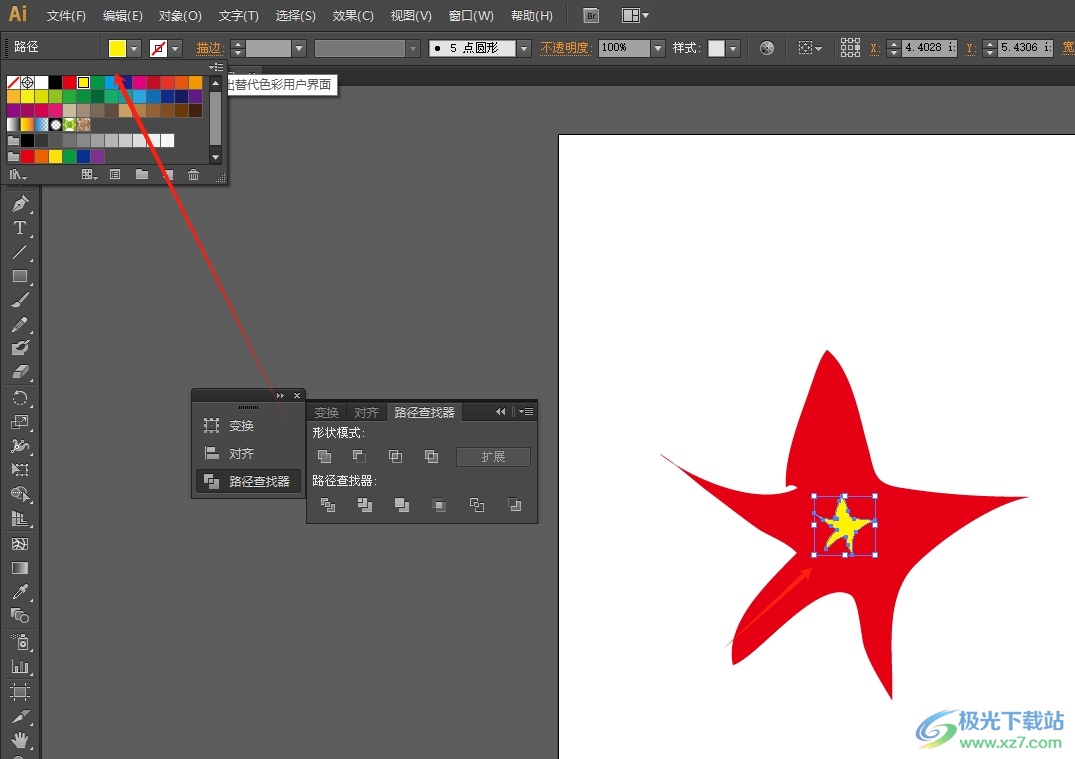Delete swatch with trash icon
1075x759 pixels.
[x=193, y=175]
